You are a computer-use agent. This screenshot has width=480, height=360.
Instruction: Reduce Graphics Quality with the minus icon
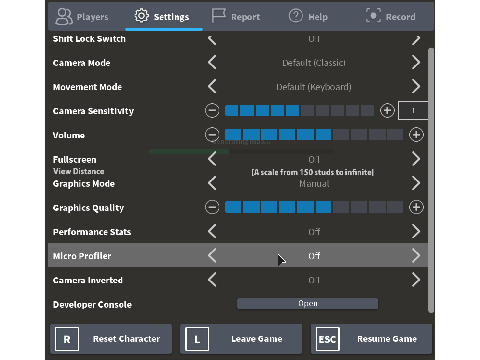pos(212,207)
